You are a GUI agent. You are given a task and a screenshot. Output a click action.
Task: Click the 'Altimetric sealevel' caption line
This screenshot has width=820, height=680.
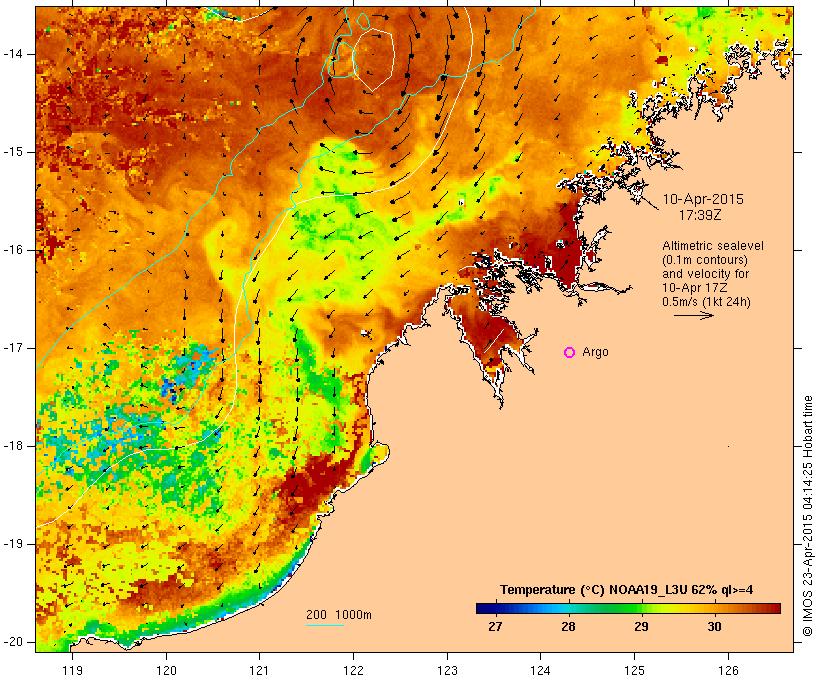click(x=713, y=246)
